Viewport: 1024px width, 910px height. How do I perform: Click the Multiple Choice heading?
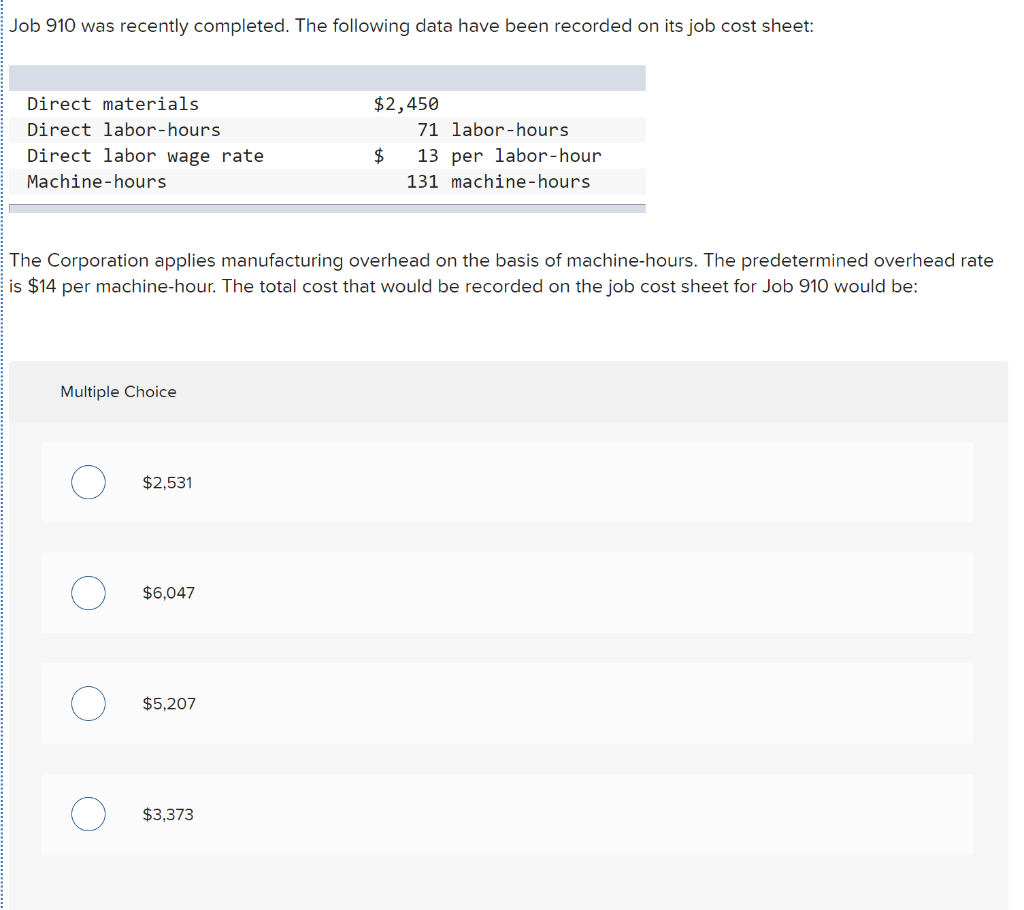(118, 391)
